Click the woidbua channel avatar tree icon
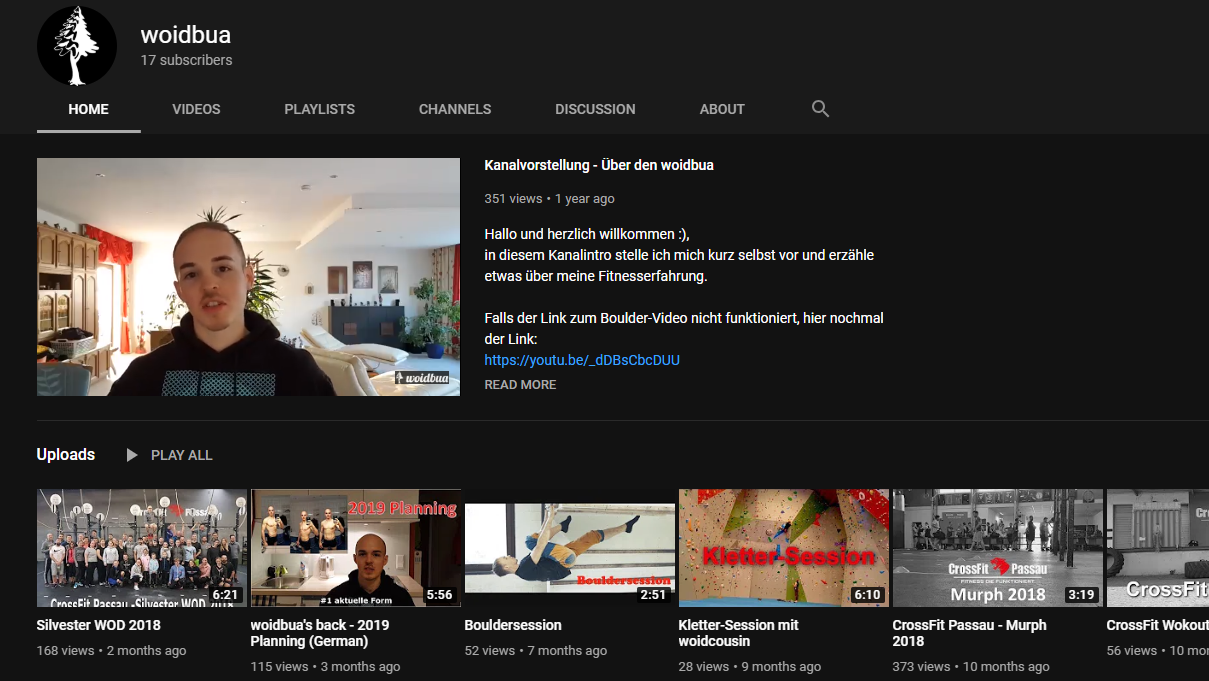The image size is (1209, 681). coord(77,45)
